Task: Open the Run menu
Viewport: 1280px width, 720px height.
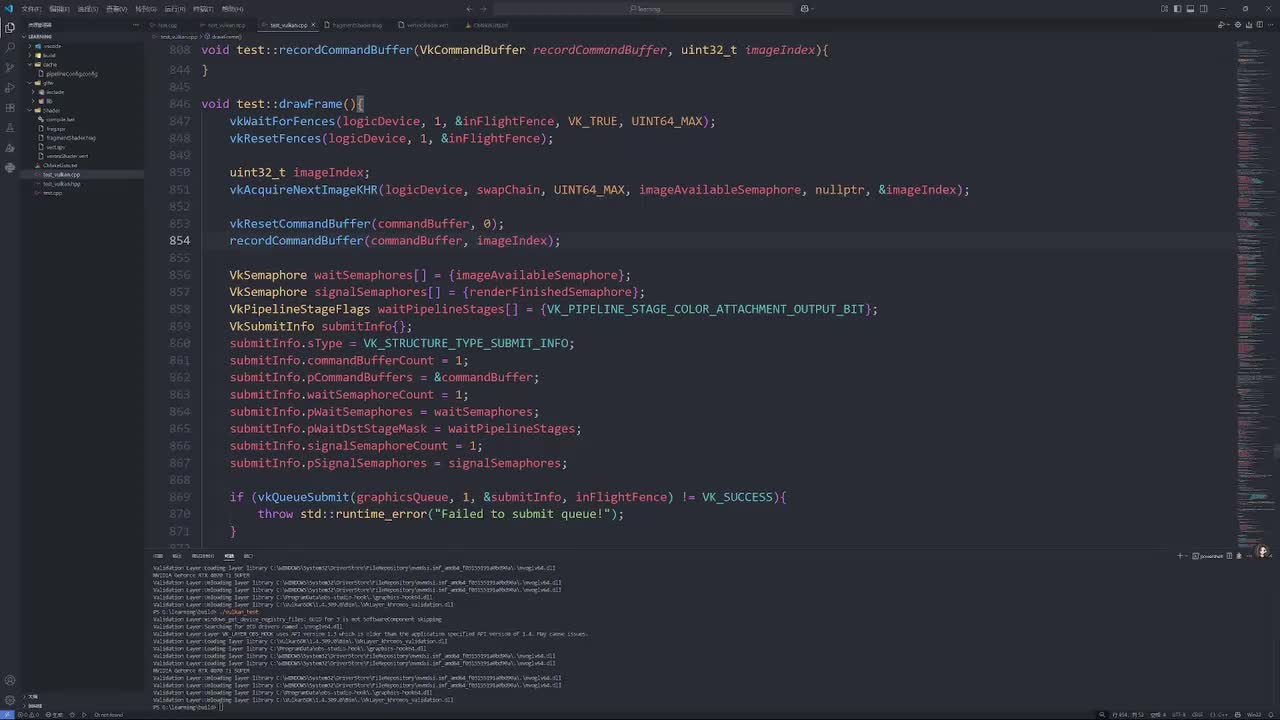Action: tap(175, 9)
